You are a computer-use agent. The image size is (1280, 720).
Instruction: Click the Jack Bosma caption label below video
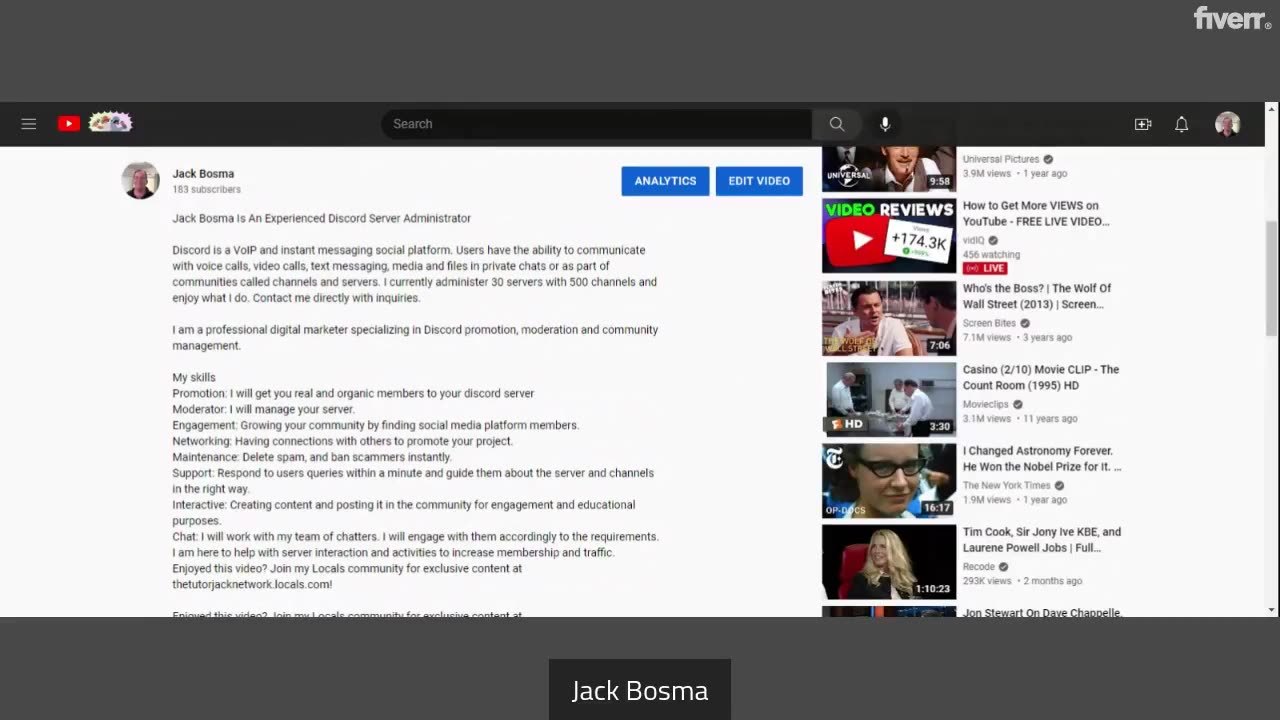(640, 690)
